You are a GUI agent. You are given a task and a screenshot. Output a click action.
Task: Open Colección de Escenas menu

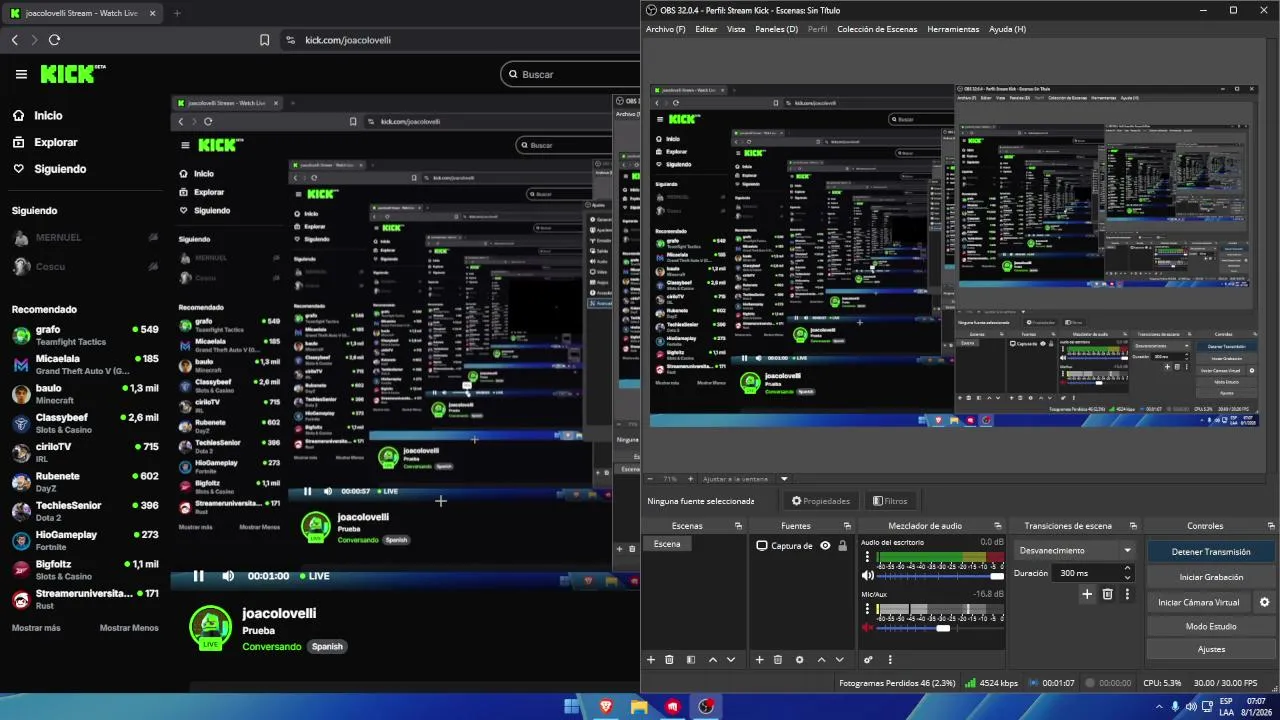[877, 29]
